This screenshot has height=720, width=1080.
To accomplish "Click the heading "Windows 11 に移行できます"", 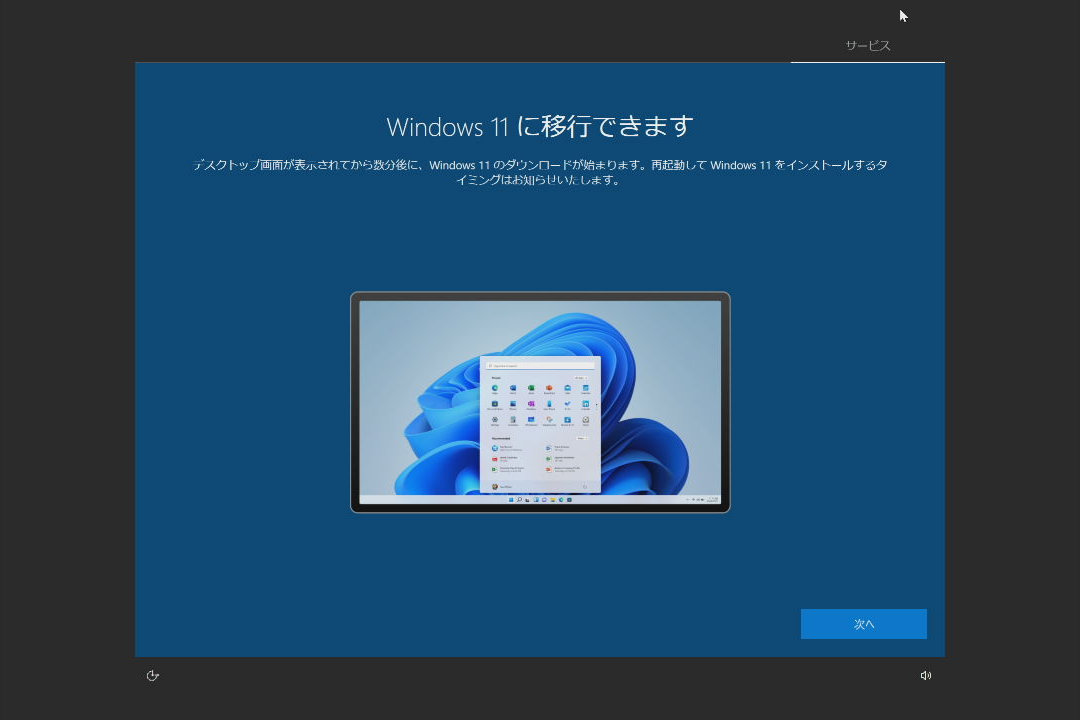I will tap(540, 126).
